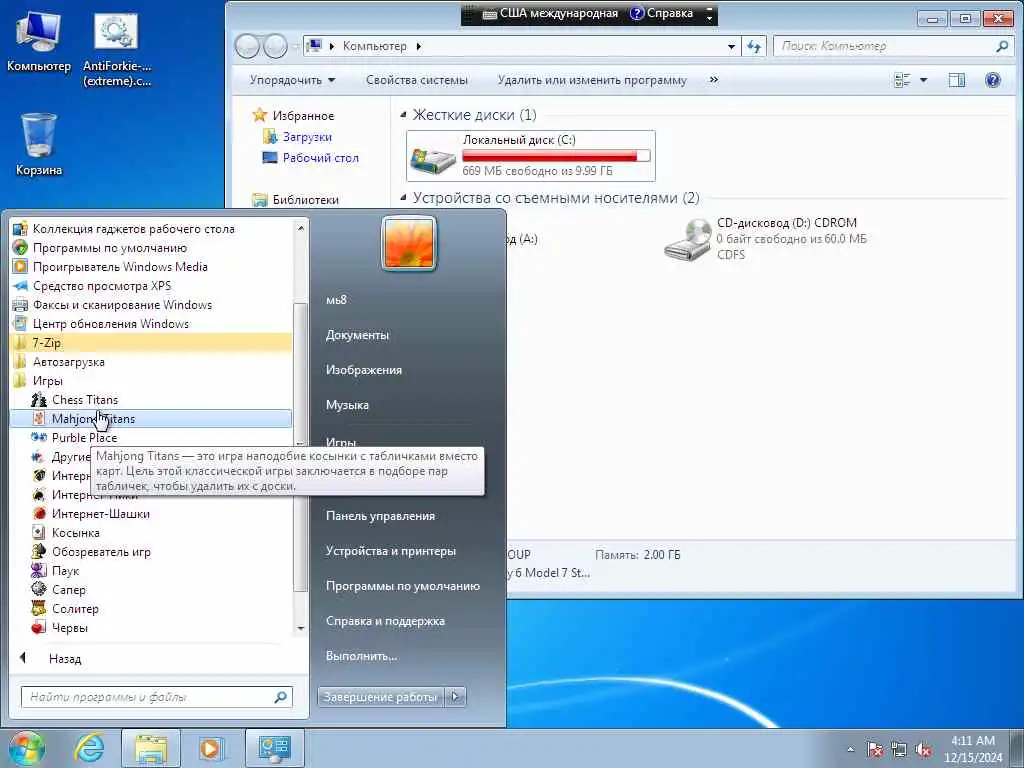
Task: Click Найти программы и файлы search box
Action: coord(156,697)
